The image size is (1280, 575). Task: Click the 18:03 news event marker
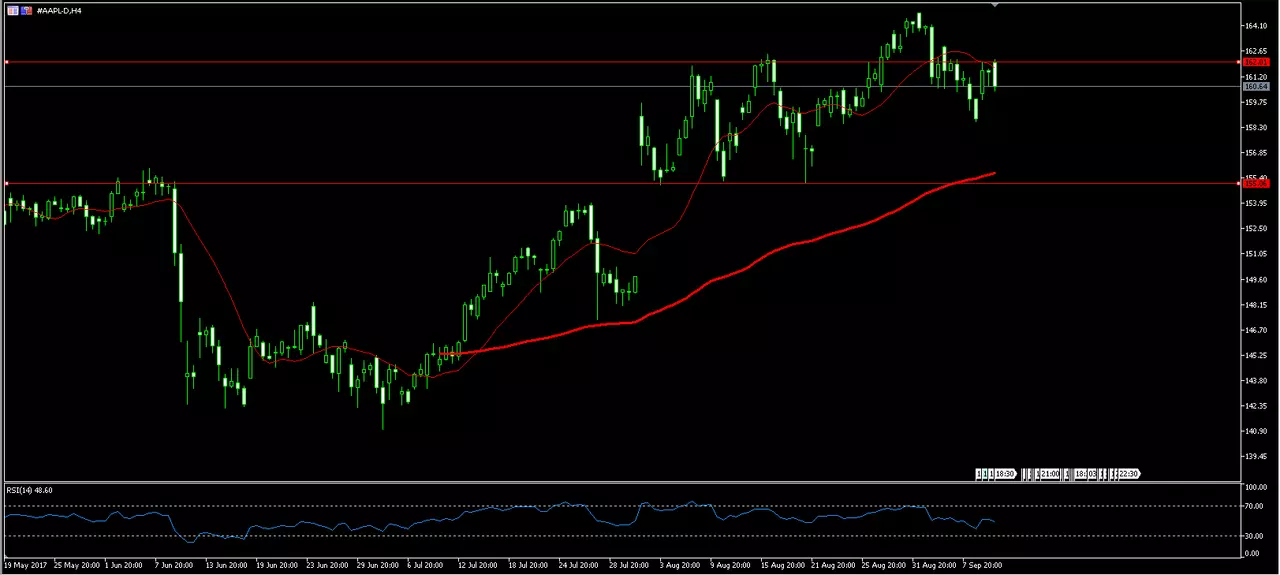pyautogui.click(x=1085, y=474)
